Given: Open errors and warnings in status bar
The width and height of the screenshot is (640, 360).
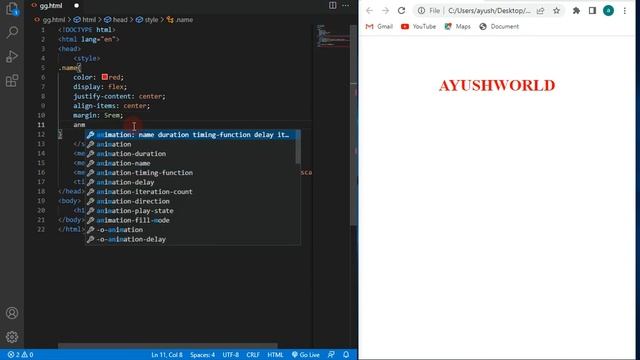Looking at the screenshot, I should coord(20,355).
